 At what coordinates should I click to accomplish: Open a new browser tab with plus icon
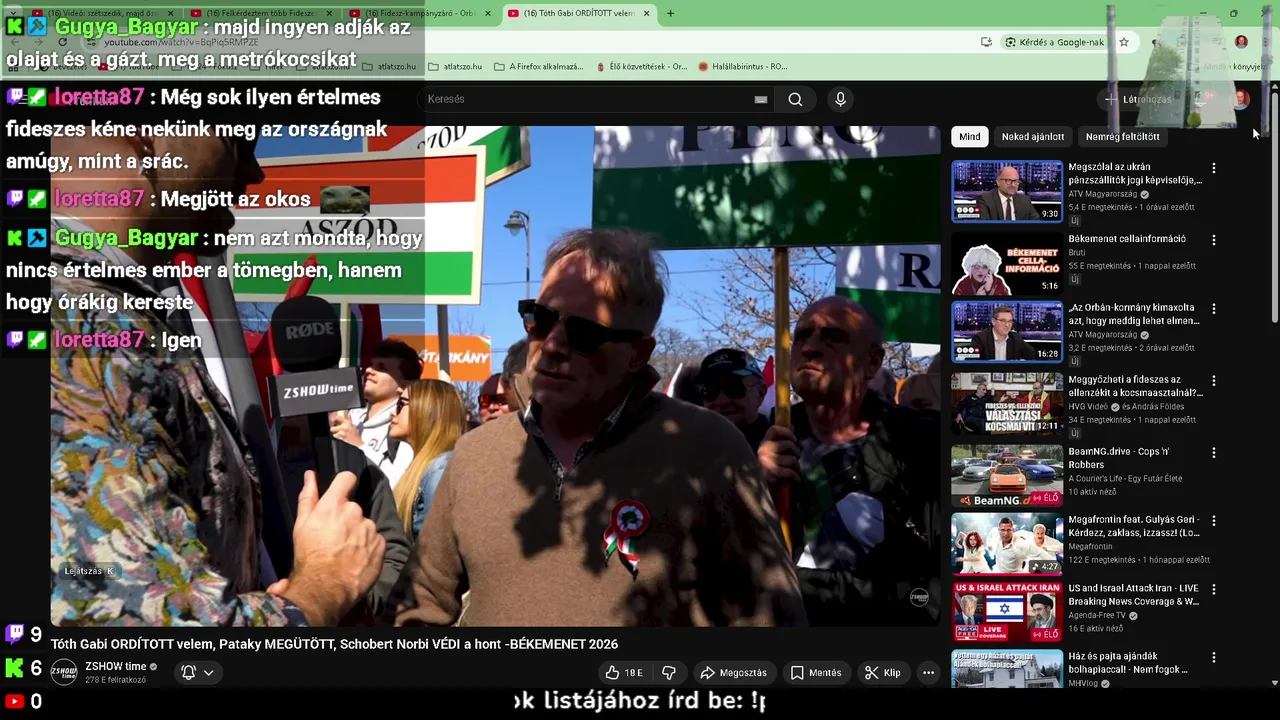click(670, 13)
